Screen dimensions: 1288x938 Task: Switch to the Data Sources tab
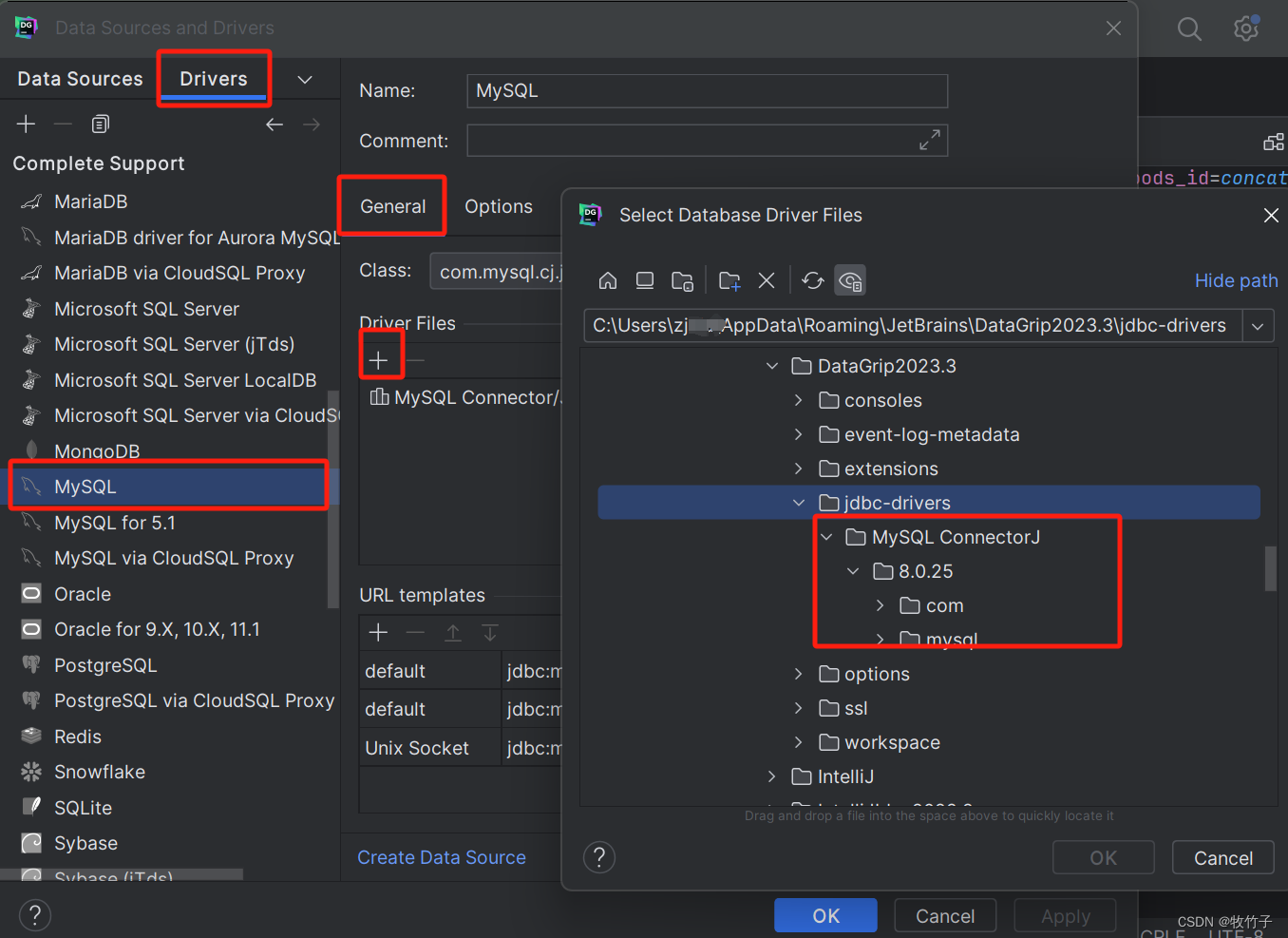point(80,79)
